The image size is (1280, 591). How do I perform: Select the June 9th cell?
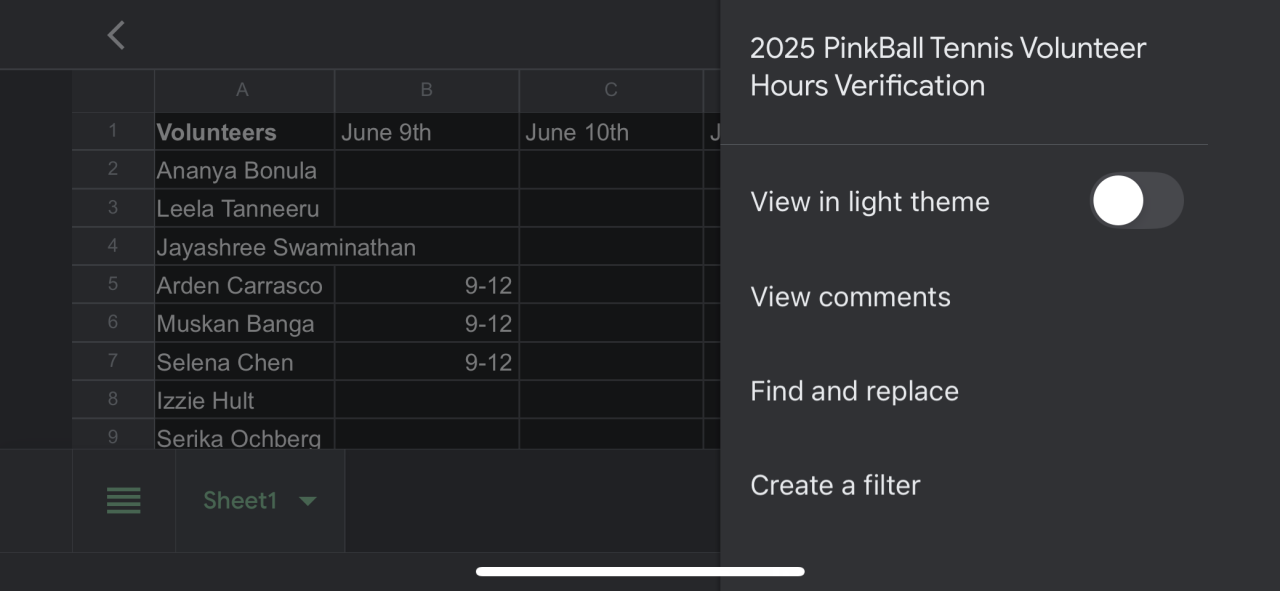426,132
